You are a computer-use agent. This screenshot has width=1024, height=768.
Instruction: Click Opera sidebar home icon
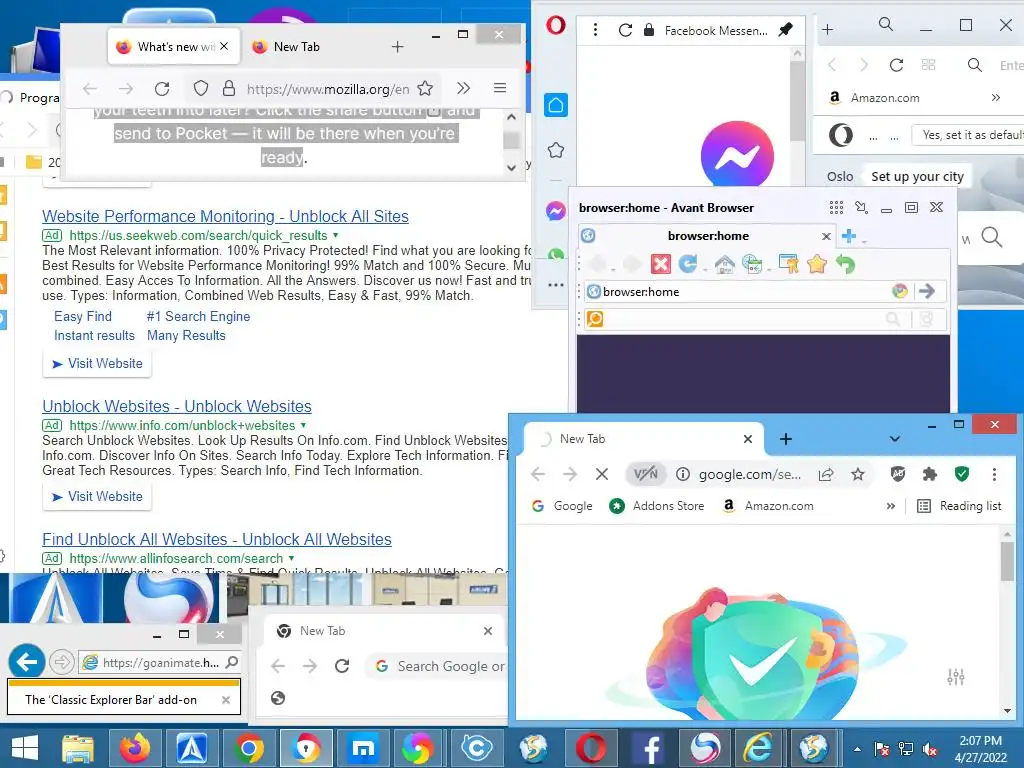click(x=556, y=105)
